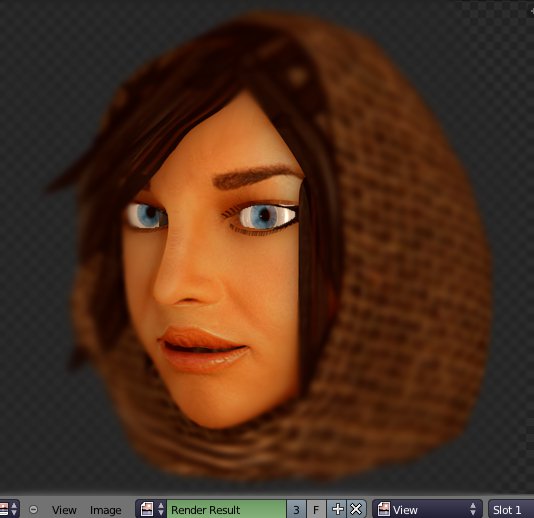Add a new image with plus icon
The width and height of the screenshot is (534, 518).
point(337,509)
